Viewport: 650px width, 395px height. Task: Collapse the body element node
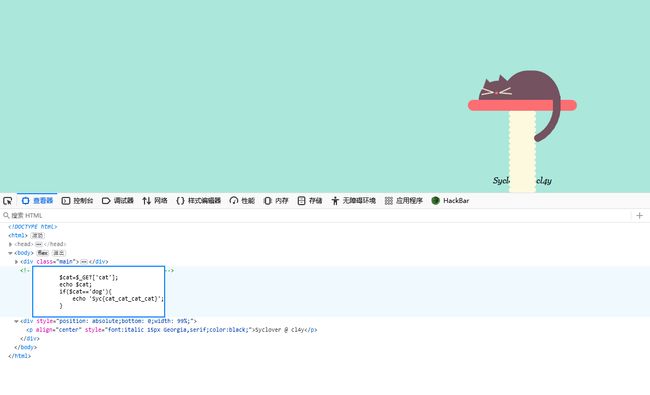[x=10, y=253]
